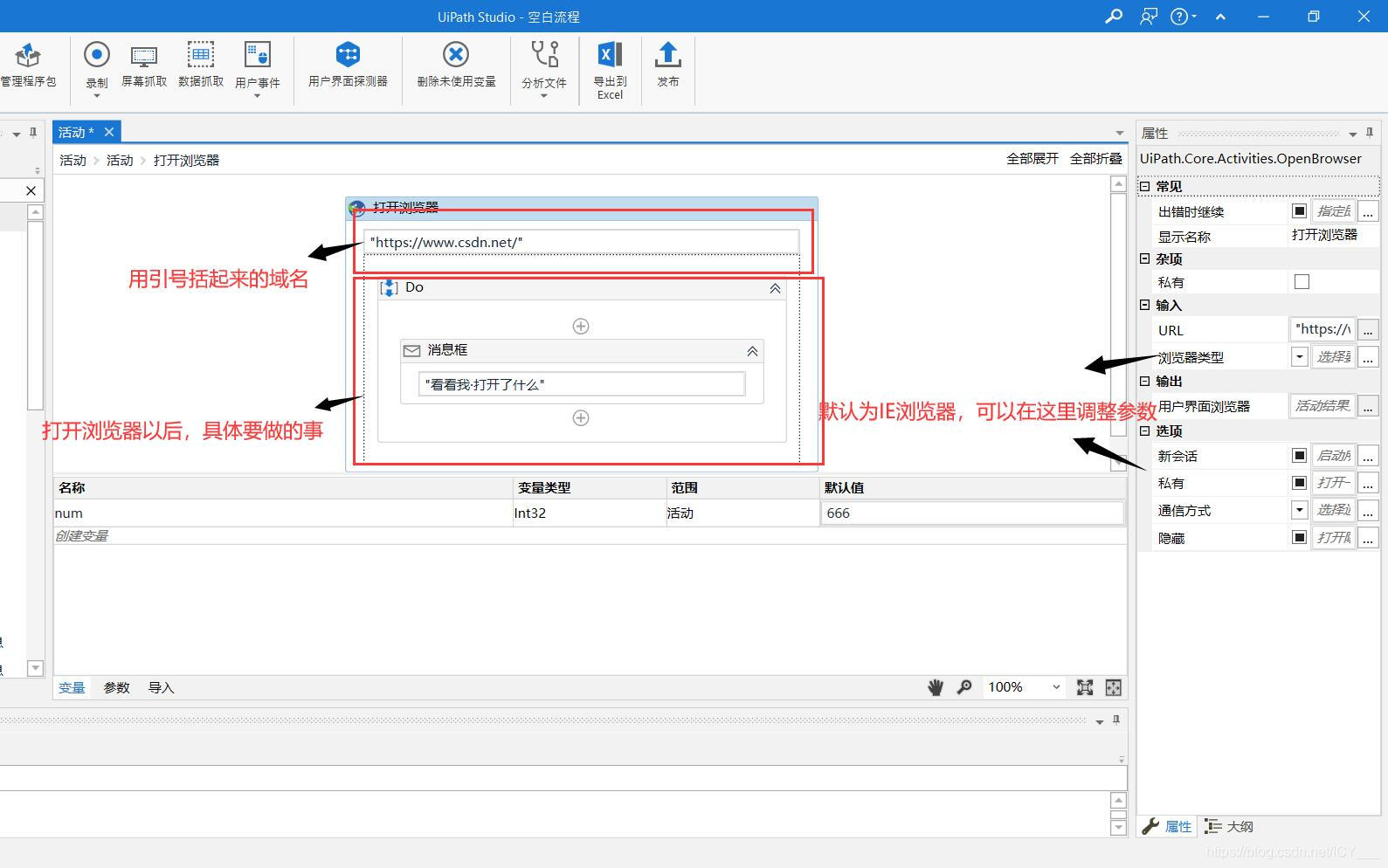Clear the left panel search box
This screenshot has width=1388, height=868.
pyautogui.click(x=31, y=190)
